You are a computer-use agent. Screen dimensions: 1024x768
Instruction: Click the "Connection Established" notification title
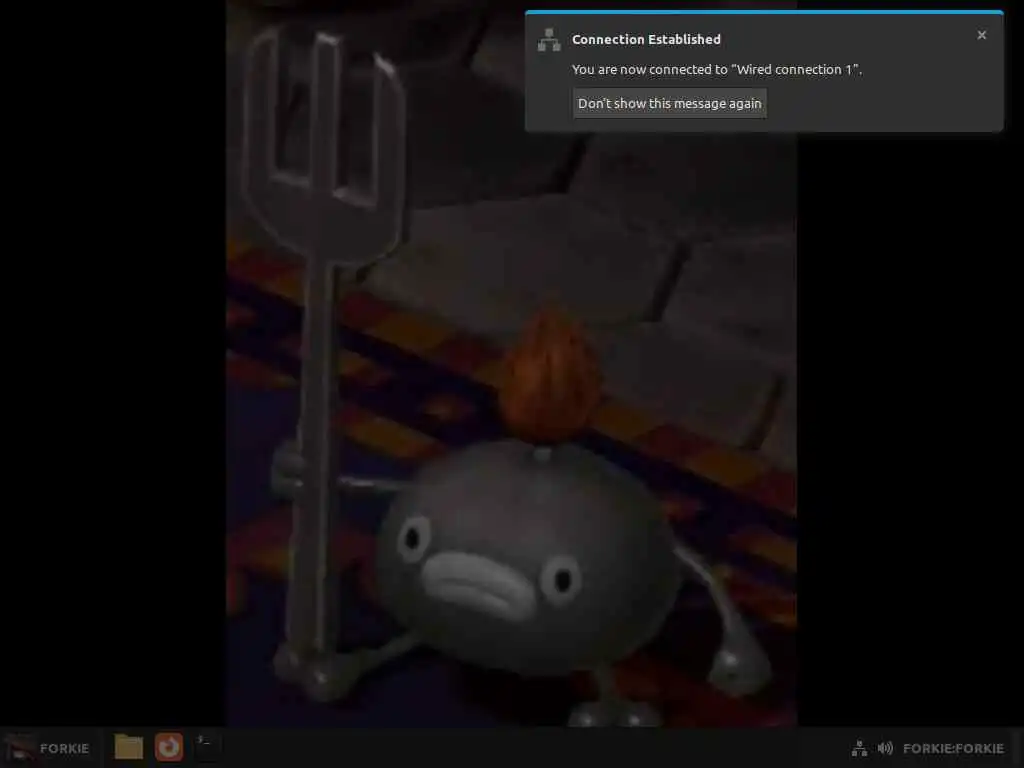pyautogui.click(x=646, y=39)
